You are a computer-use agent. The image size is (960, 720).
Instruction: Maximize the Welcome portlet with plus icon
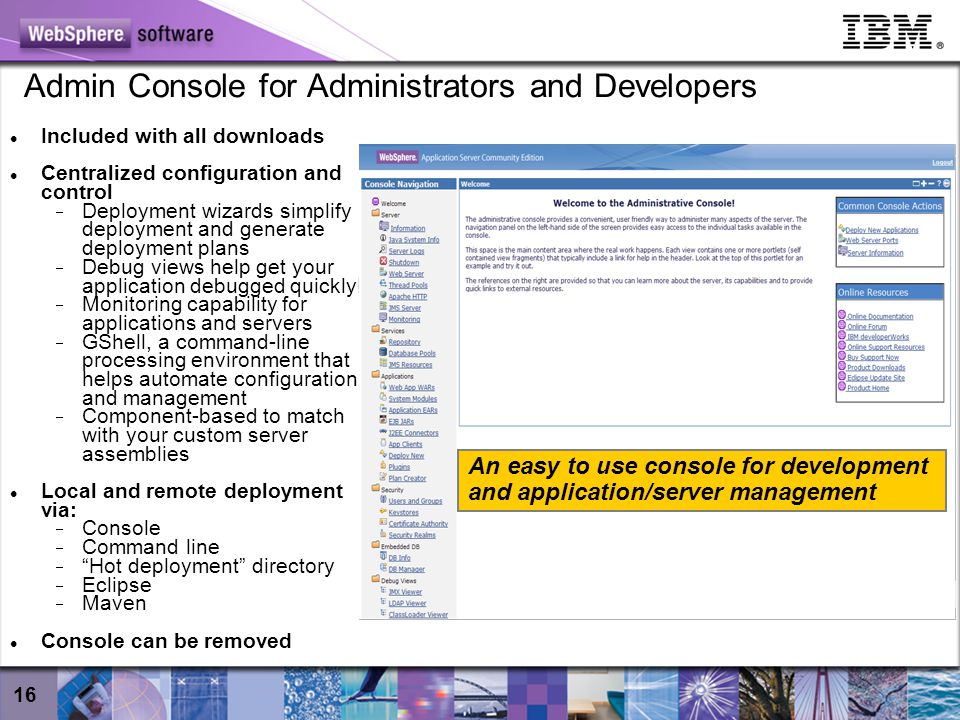pos(924,184)
